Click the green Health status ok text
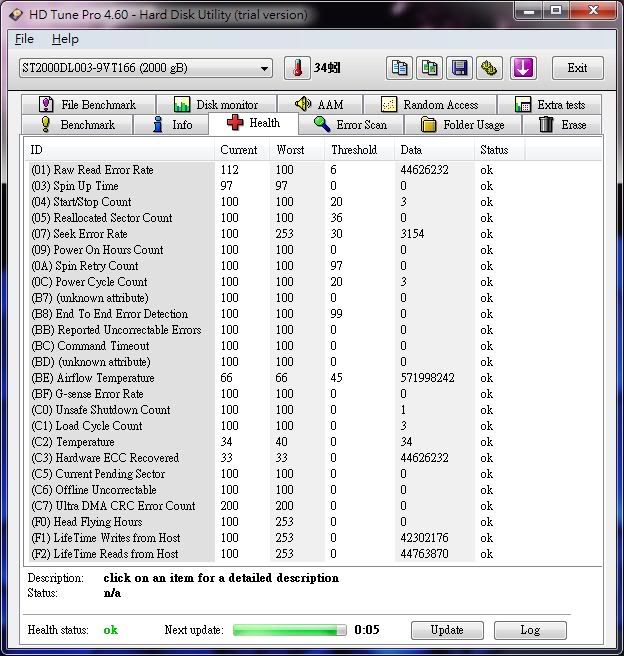The height and width of the screenshot is (656, 624). coord(110,630)
